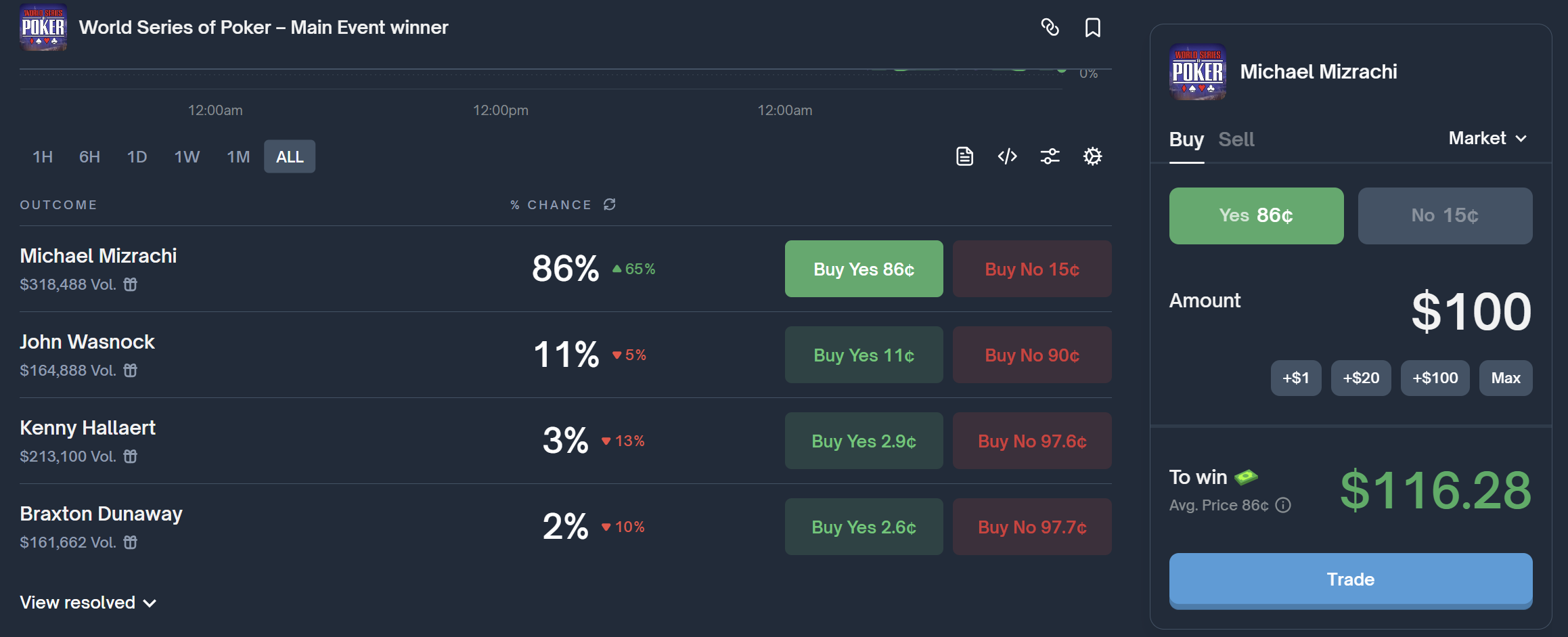Screen dimensions: 1568x637
Task: Select the 1H time range
Action: (43, 157)
